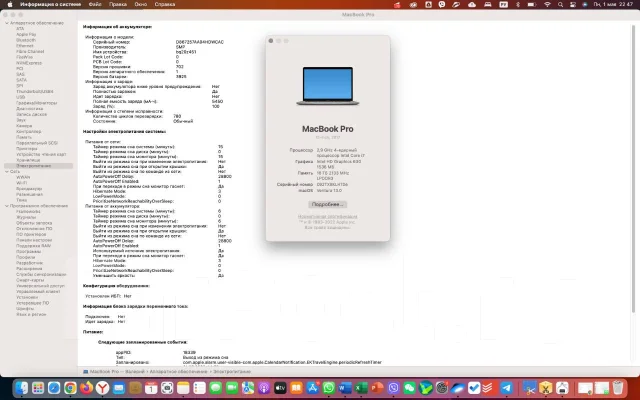Open Mail app in the Dock
This screenshot has width=640, height=400.
119,387
